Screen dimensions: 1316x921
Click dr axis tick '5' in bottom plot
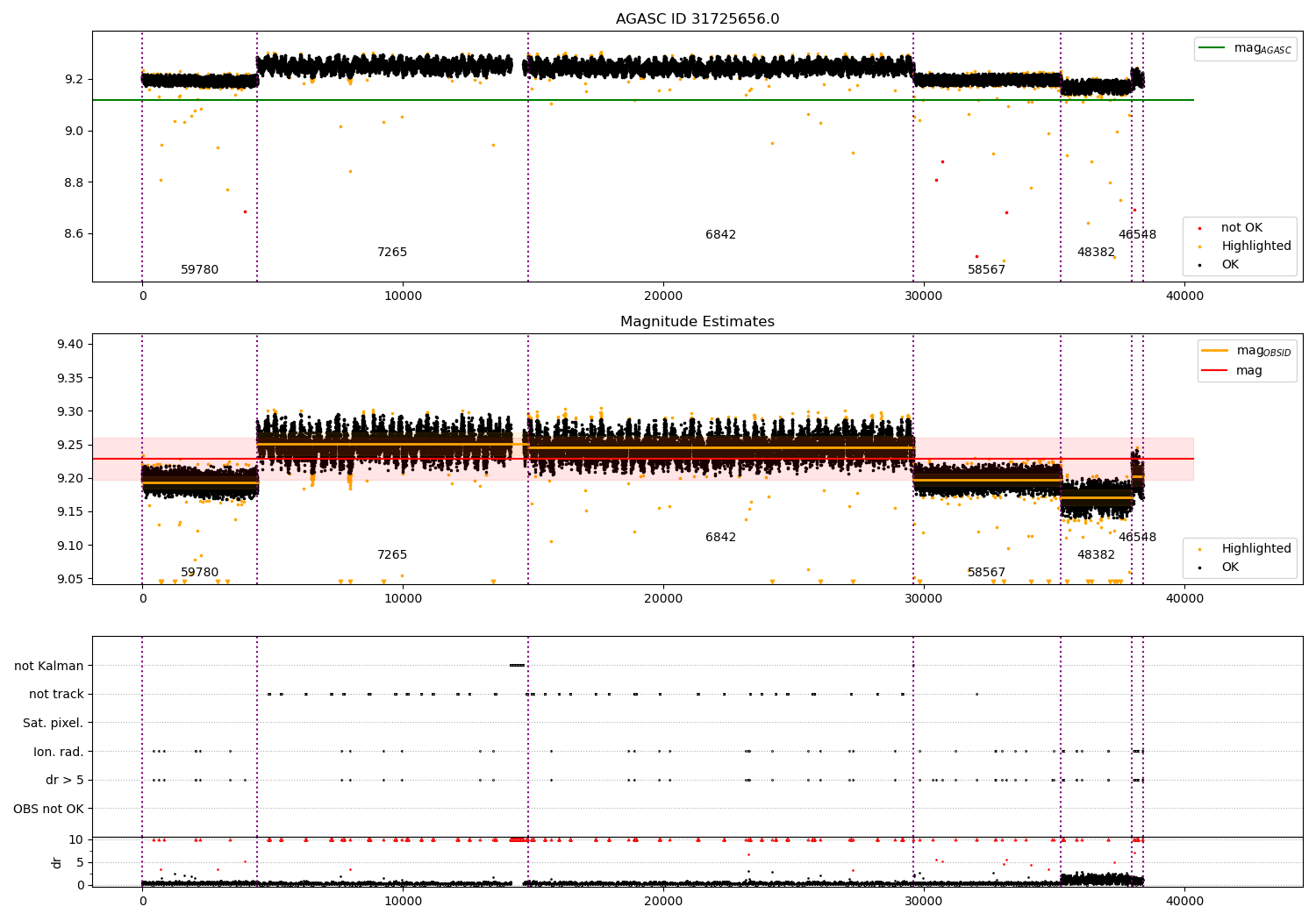point(80,862)
